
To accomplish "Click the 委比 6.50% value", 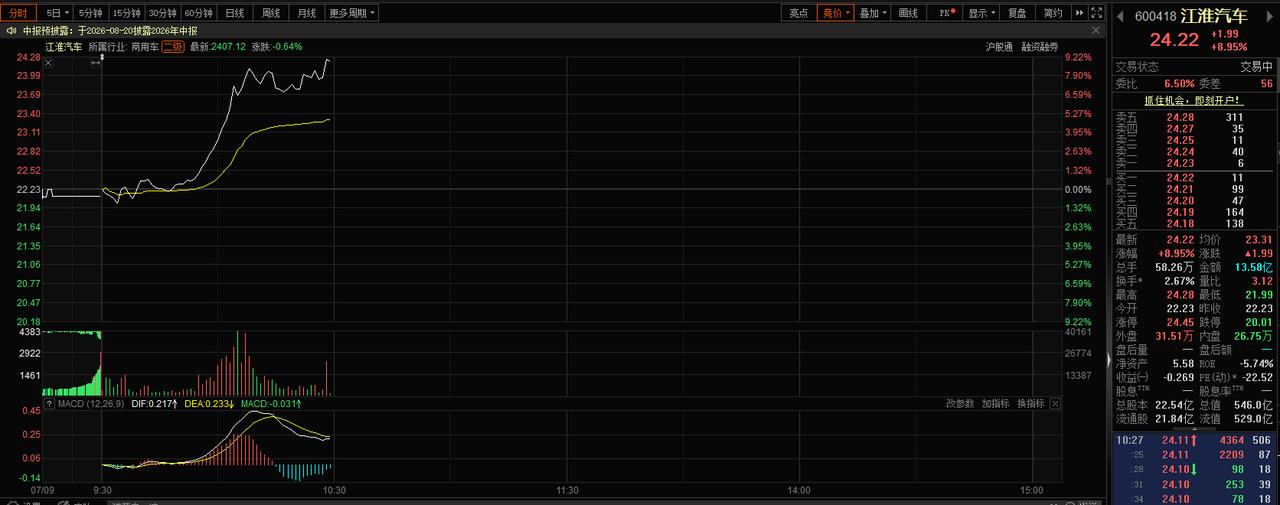I will pyautogui.click(x=1177, y=84).
